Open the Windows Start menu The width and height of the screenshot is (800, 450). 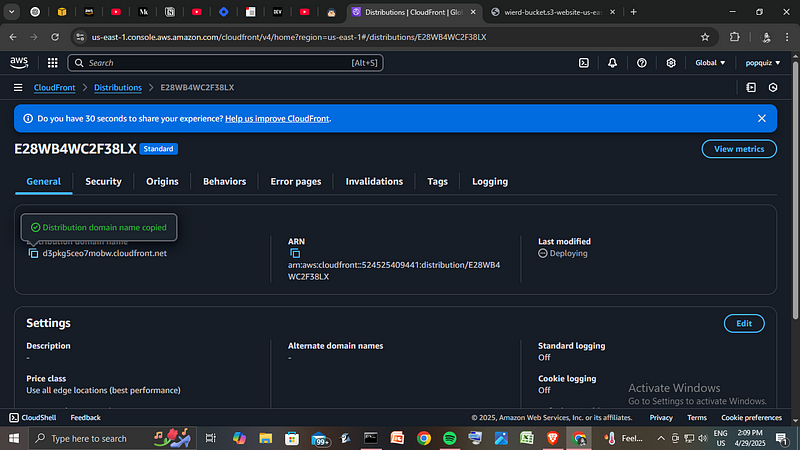[14, 438]
